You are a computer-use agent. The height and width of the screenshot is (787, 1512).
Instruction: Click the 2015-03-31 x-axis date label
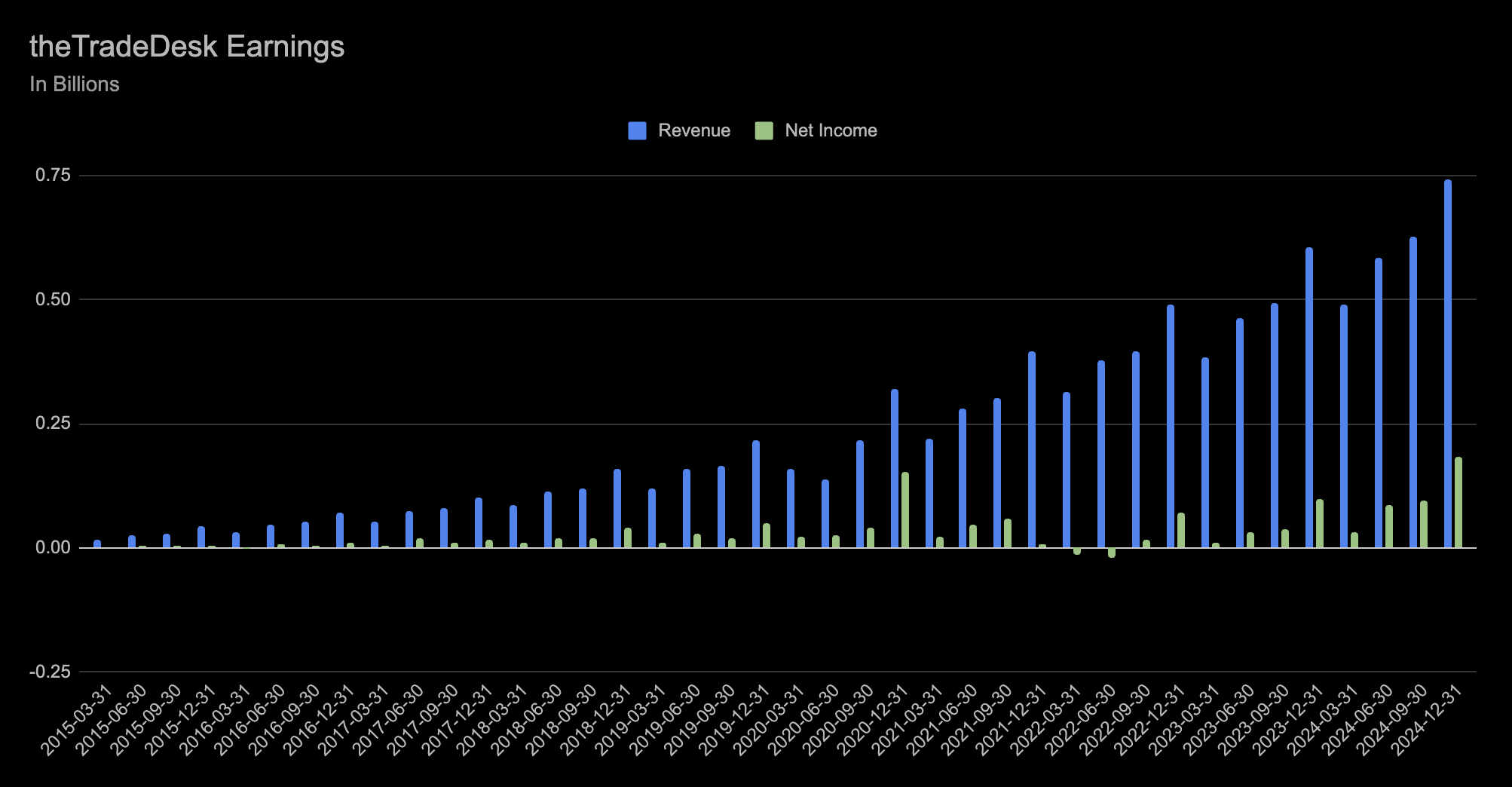76,720
